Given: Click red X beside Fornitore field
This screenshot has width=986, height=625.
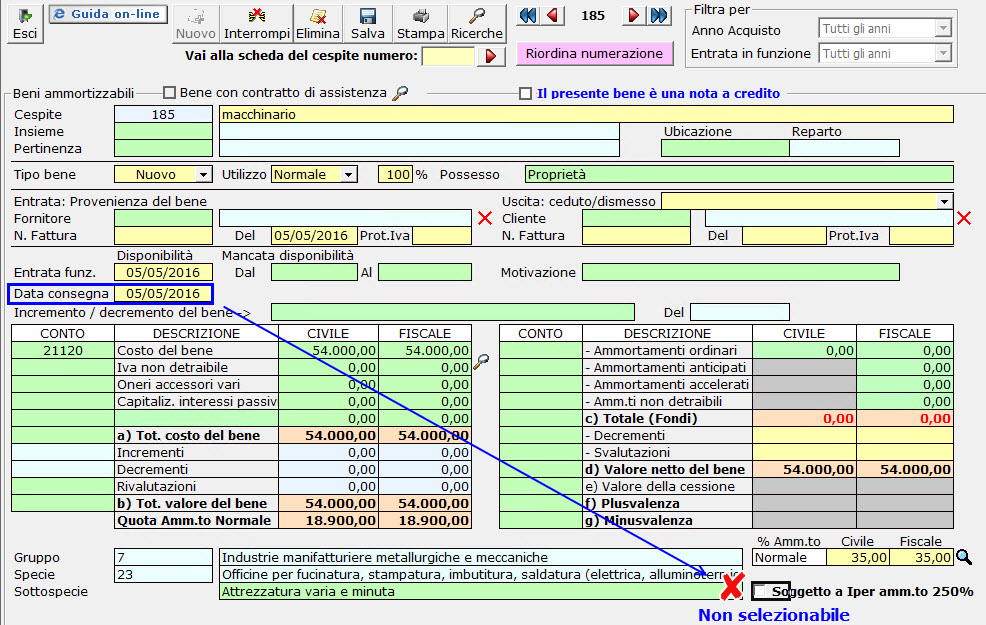Looking at the screenshot, I should click(x=485, y=218).
